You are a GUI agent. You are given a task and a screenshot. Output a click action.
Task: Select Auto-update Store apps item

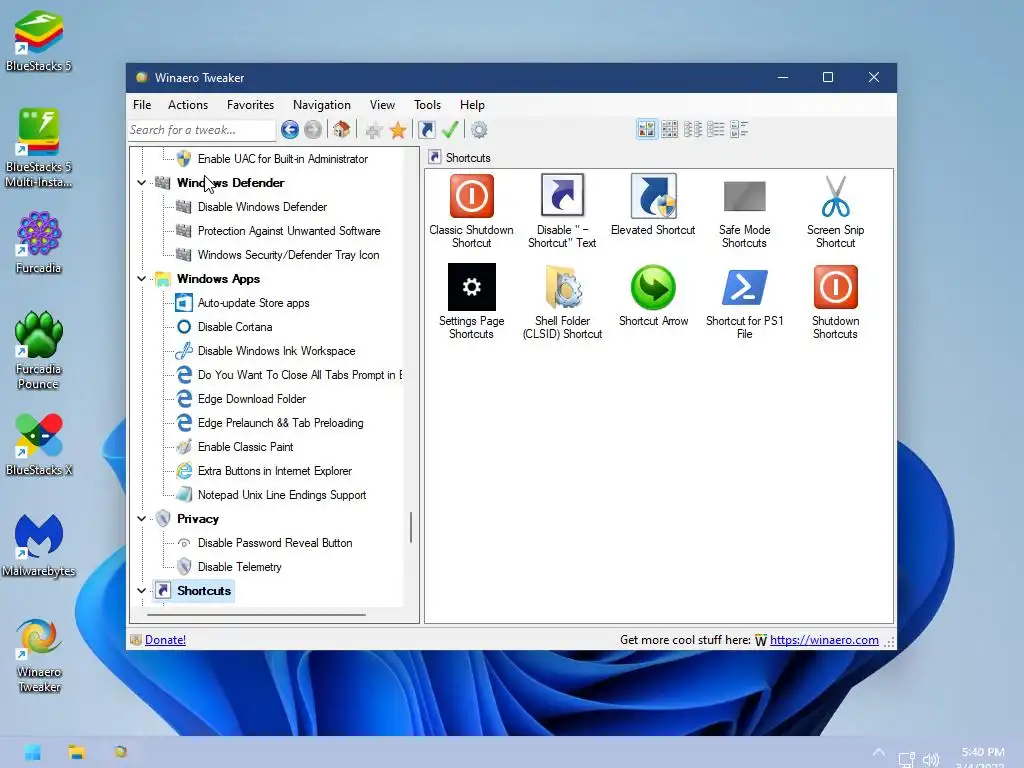253,303
